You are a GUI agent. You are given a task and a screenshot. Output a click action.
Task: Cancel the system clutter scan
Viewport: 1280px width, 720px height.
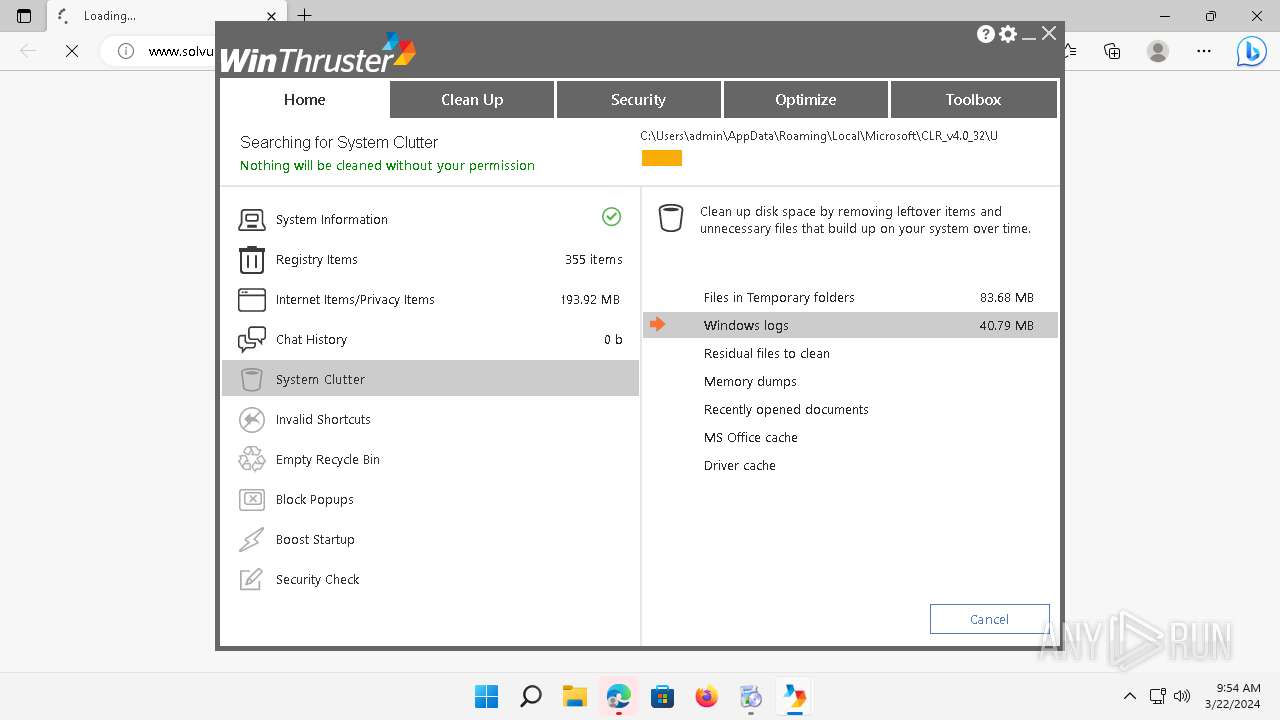(989, 619)
